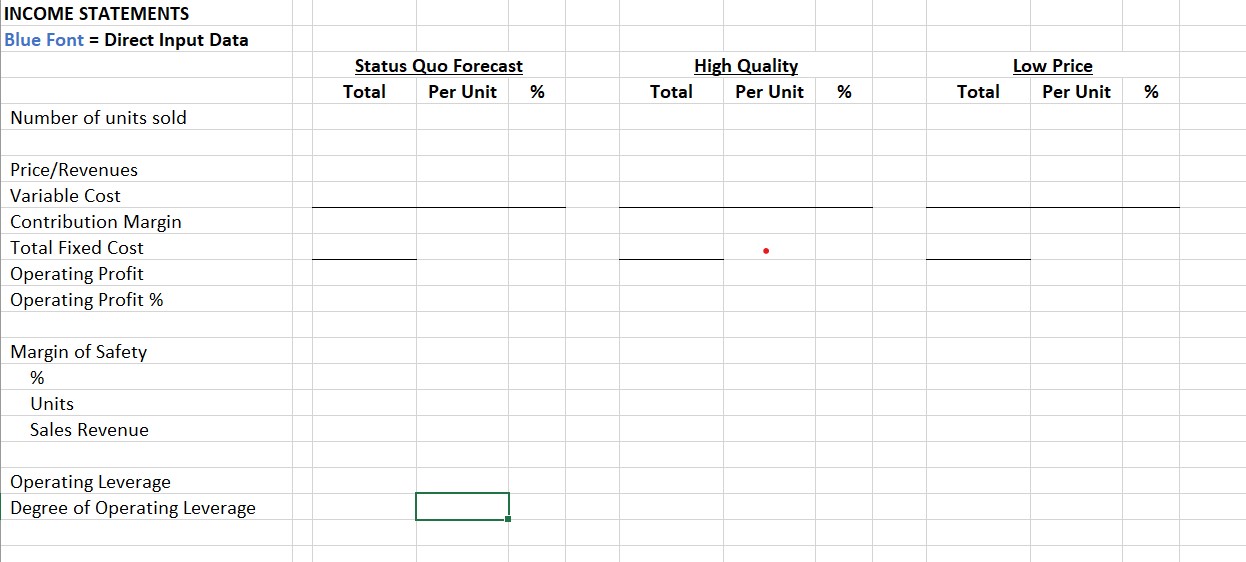Select the INCOME STATEMENTS title cell
The image size is (1246, 562).
(97, 14)
